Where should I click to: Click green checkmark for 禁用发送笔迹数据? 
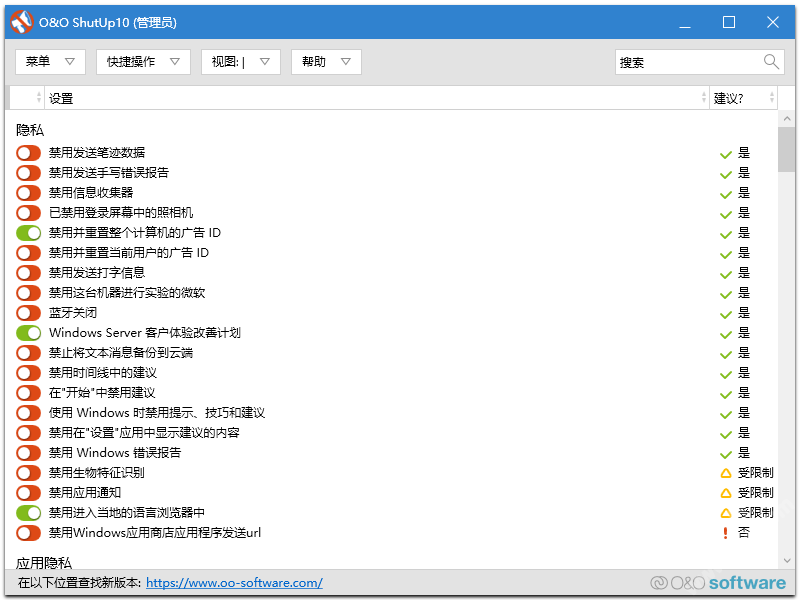pos(726,155)
